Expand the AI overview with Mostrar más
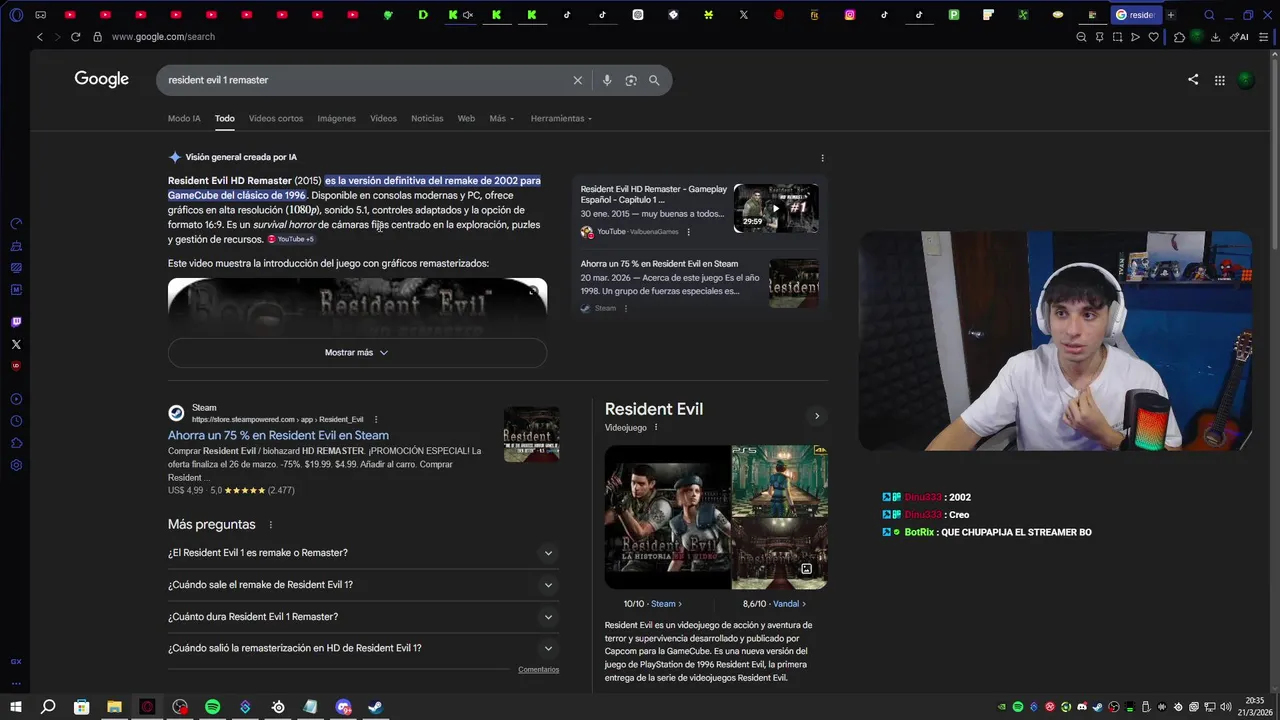This screenshot has height=720, width=1280. coord(357,352)
